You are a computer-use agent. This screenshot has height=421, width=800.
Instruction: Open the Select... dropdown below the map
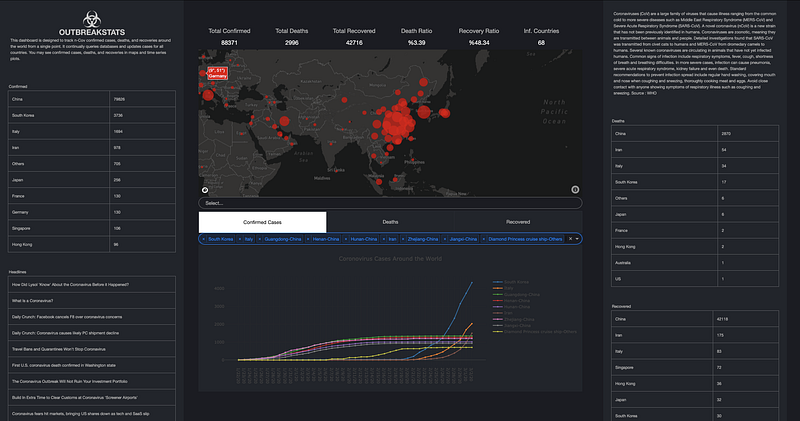coord(390,203)
